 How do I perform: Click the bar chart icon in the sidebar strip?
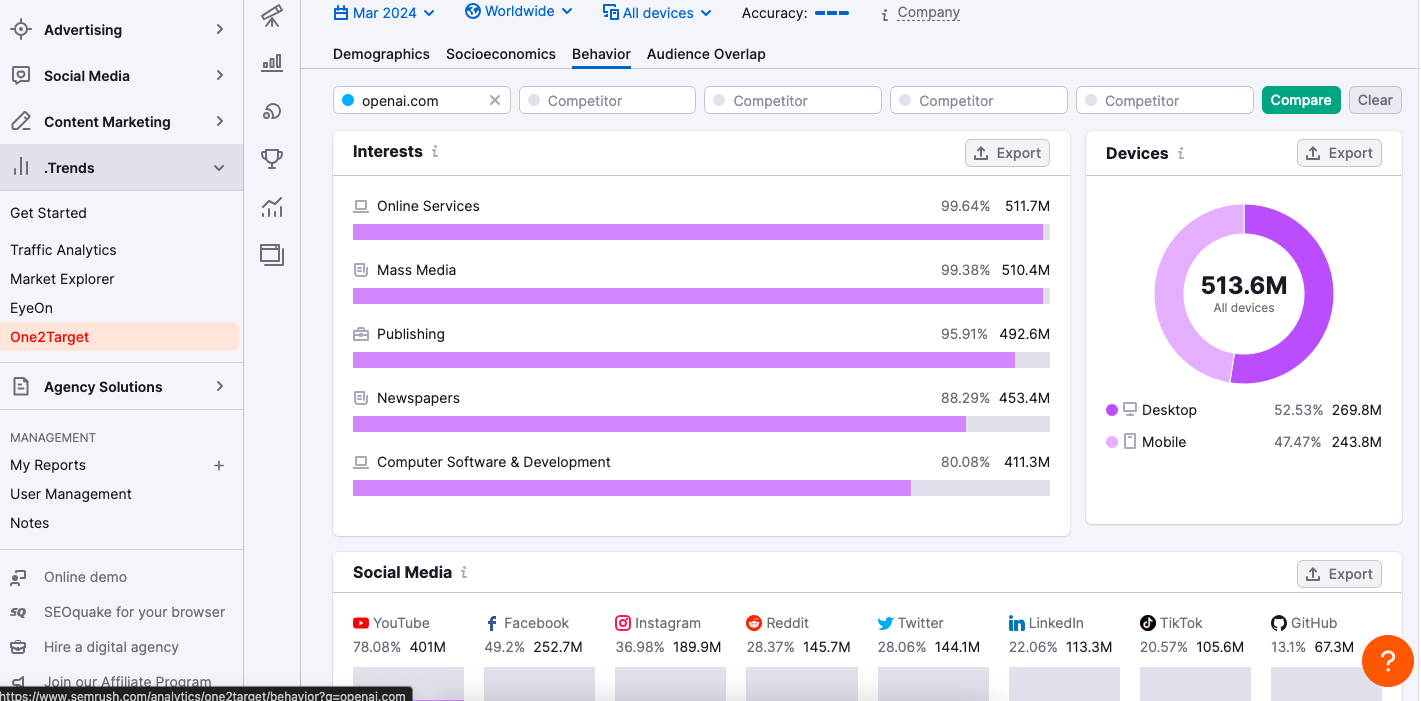(271, 63)
